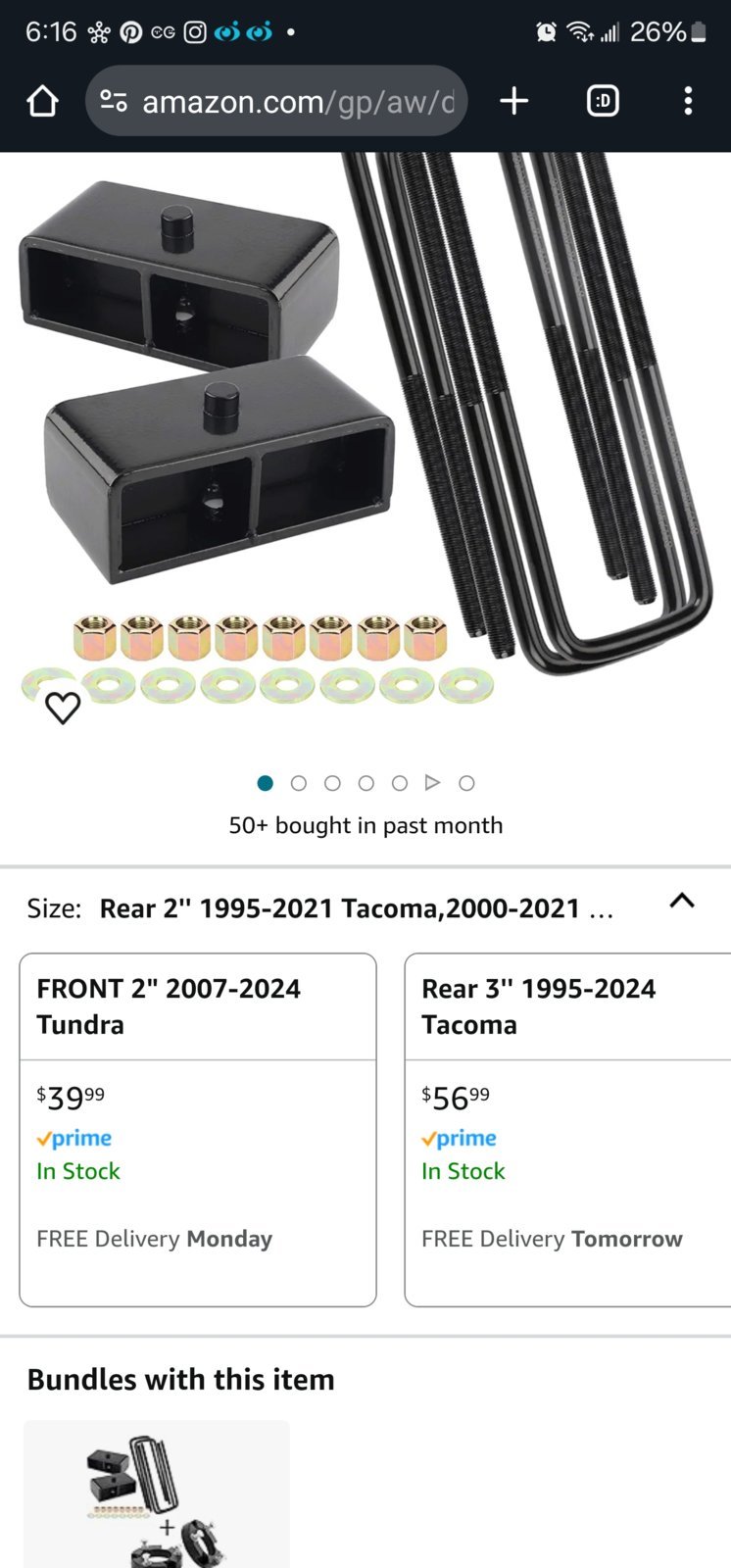Tap the Chrome home icon
This screenshot has width=731, height=1568.
click(x=42, y=101)
